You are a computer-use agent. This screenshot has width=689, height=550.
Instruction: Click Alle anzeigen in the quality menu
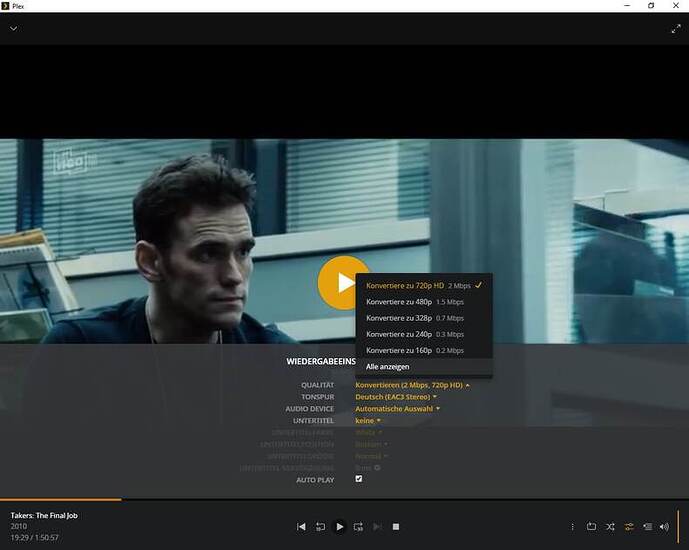[x=424, y=367]
